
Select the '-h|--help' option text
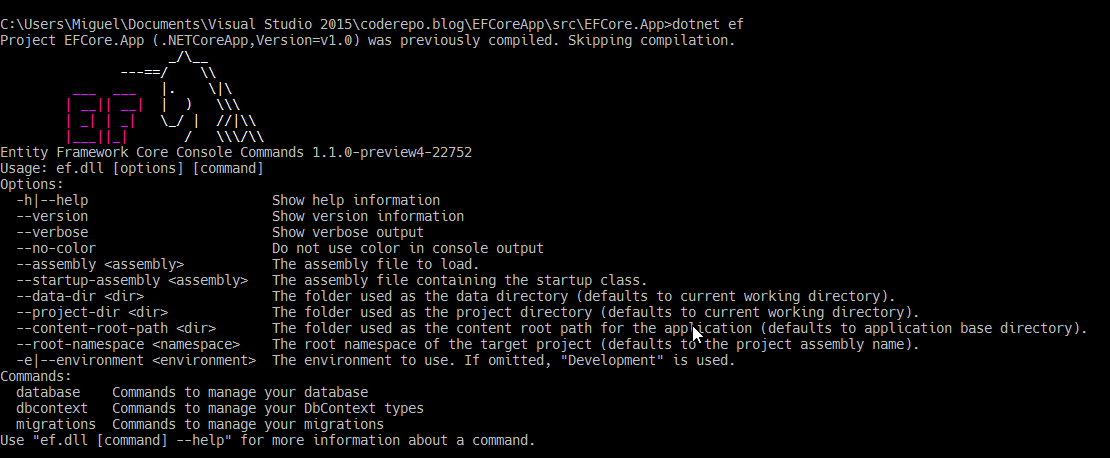click(52, 200)
